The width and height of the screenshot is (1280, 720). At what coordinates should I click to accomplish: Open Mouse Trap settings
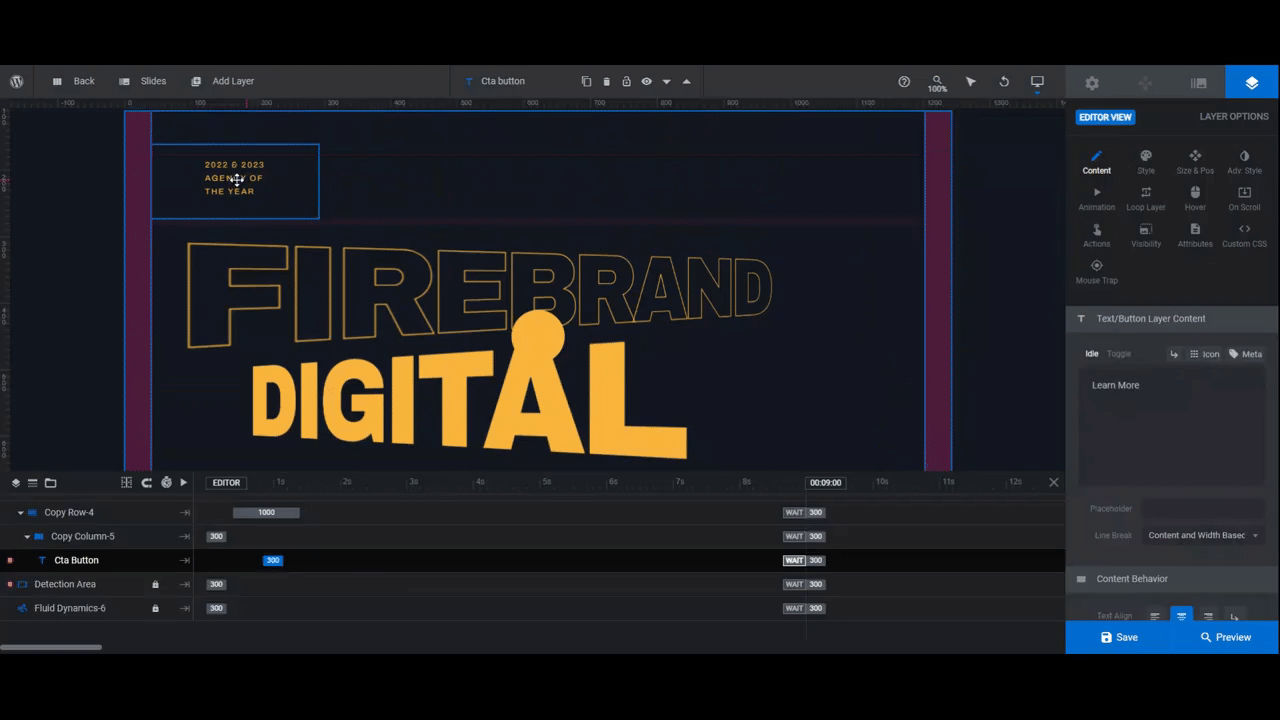click(x=1097, y=272)
